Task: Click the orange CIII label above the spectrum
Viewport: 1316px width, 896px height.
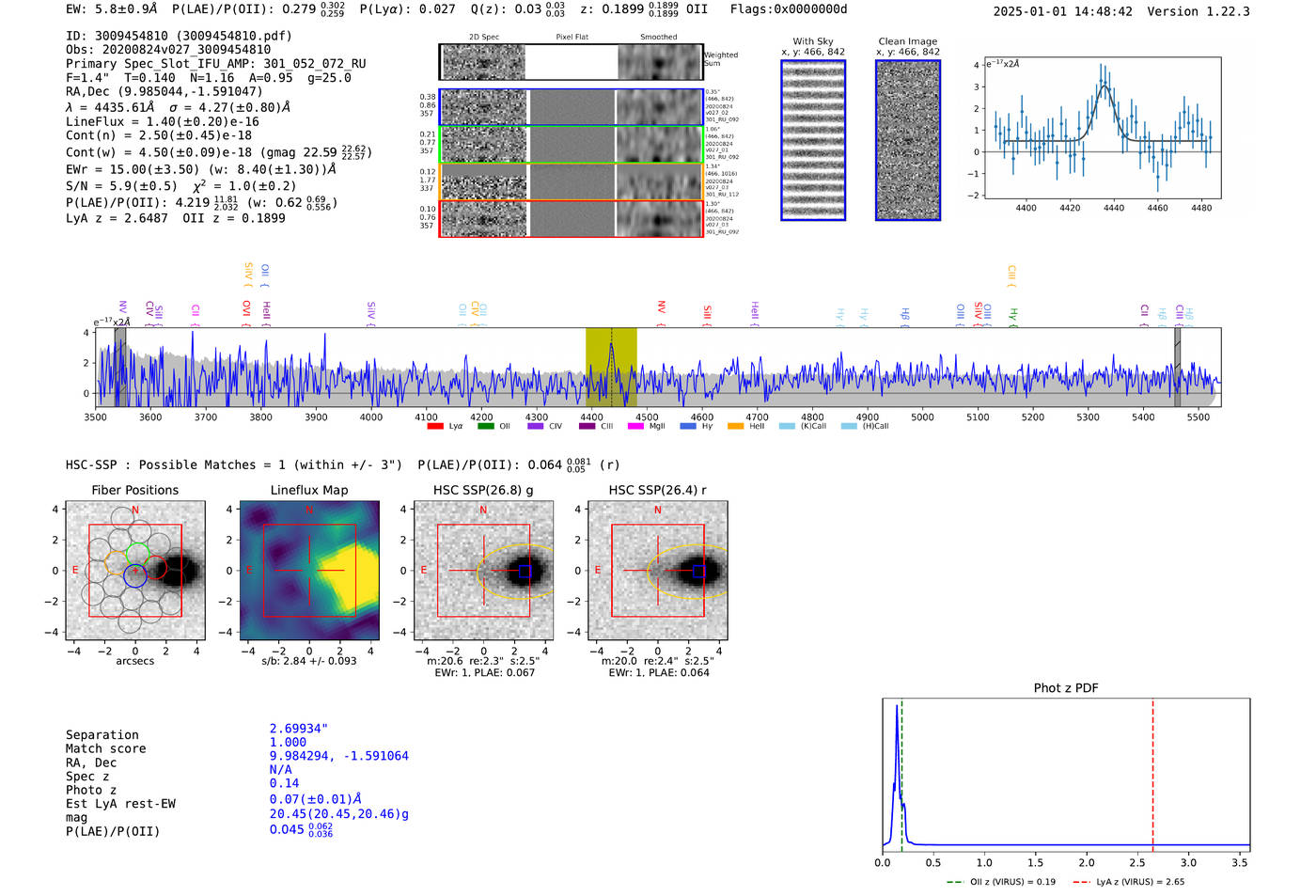Action: coord(1011,275)
